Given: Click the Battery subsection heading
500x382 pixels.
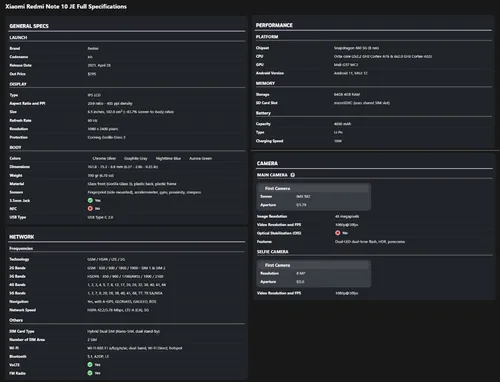Looking at the screenshot, I should pyautogui.click(x=263, y=113).
